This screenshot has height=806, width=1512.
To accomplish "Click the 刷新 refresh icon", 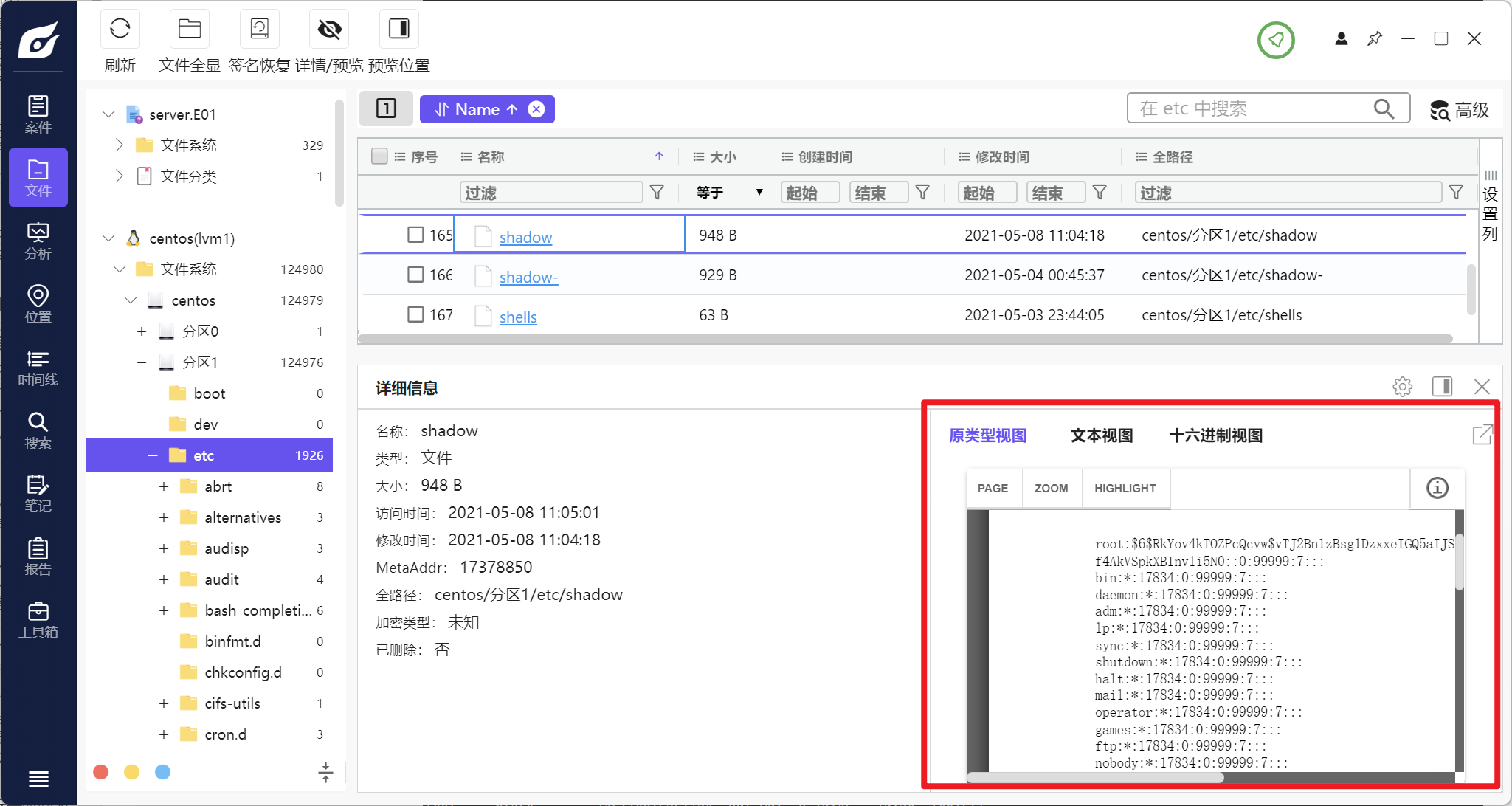I will point(120,30).
